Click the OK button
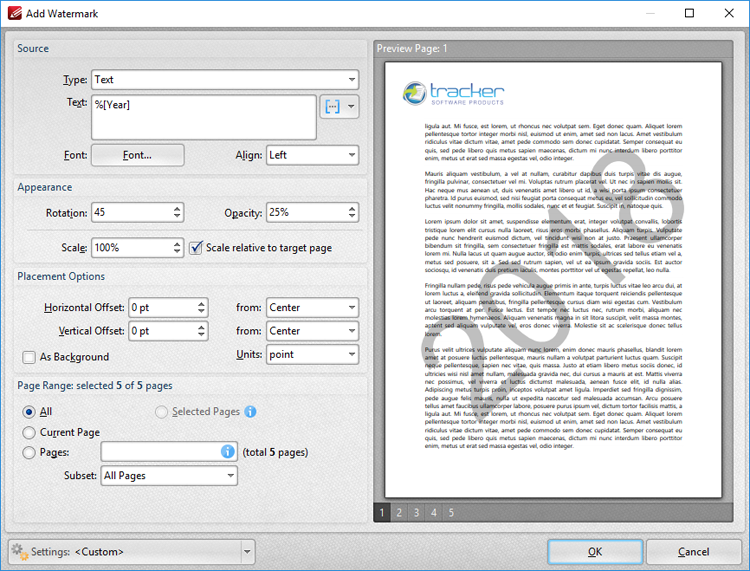Viewport: 750px width, 571px height. click(595, 552)
